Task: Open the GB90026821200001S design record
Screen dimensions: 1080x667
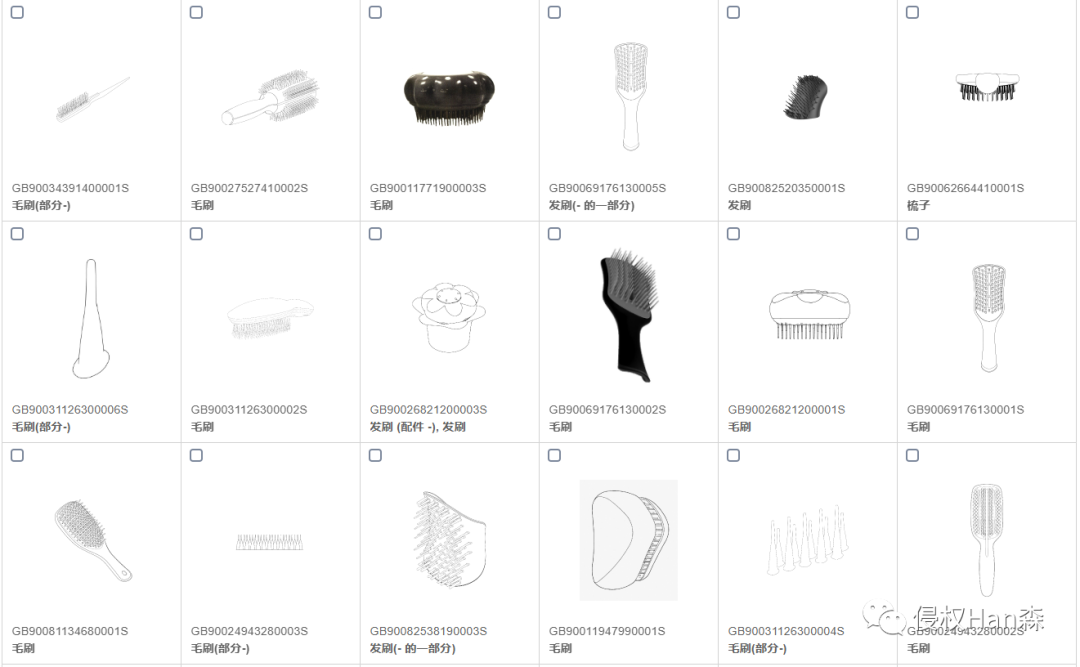Action: tap(787, 410)
